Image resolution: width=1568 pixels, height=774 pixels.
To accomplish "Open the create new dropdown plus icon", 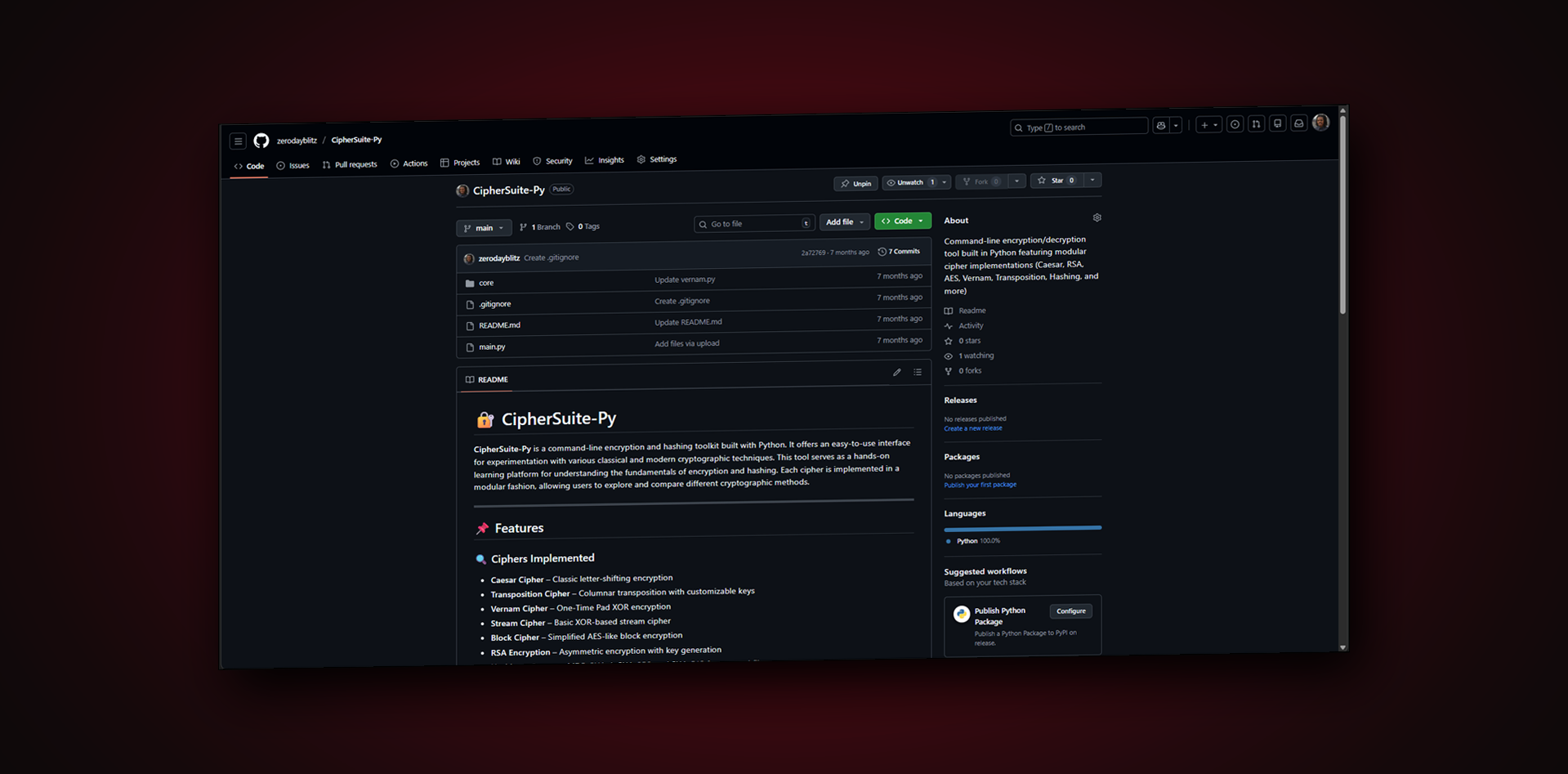I will coord(1207,123).
